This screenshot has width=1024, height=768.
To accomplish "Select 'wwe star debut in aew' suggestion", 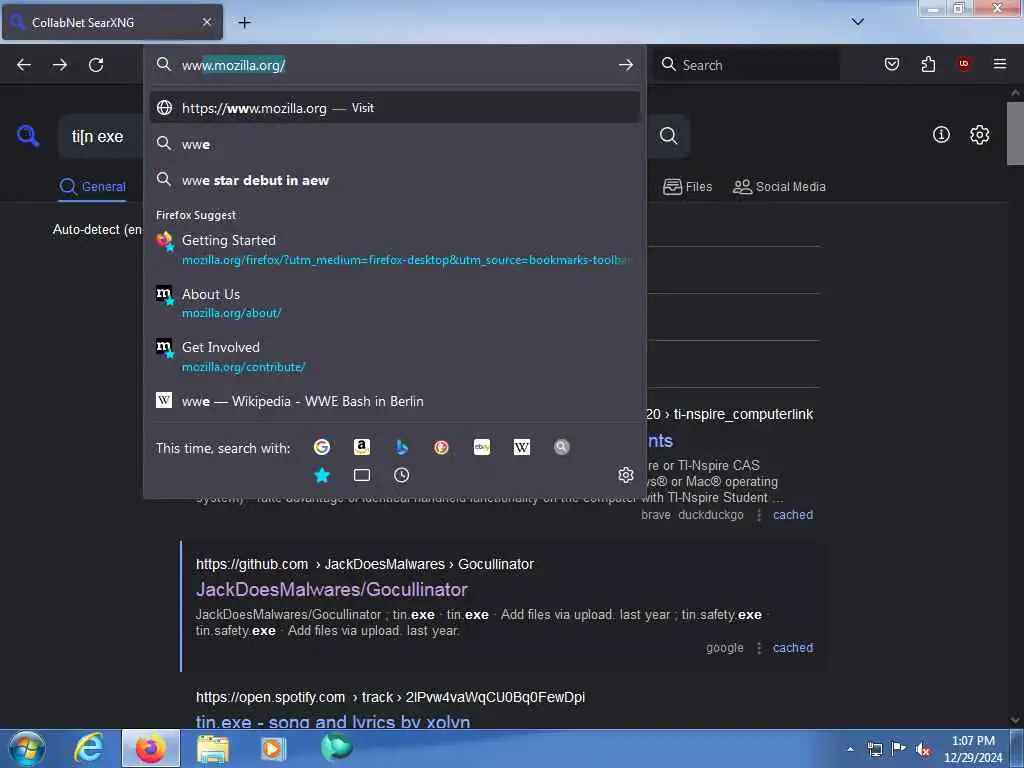I will point(395,180).
